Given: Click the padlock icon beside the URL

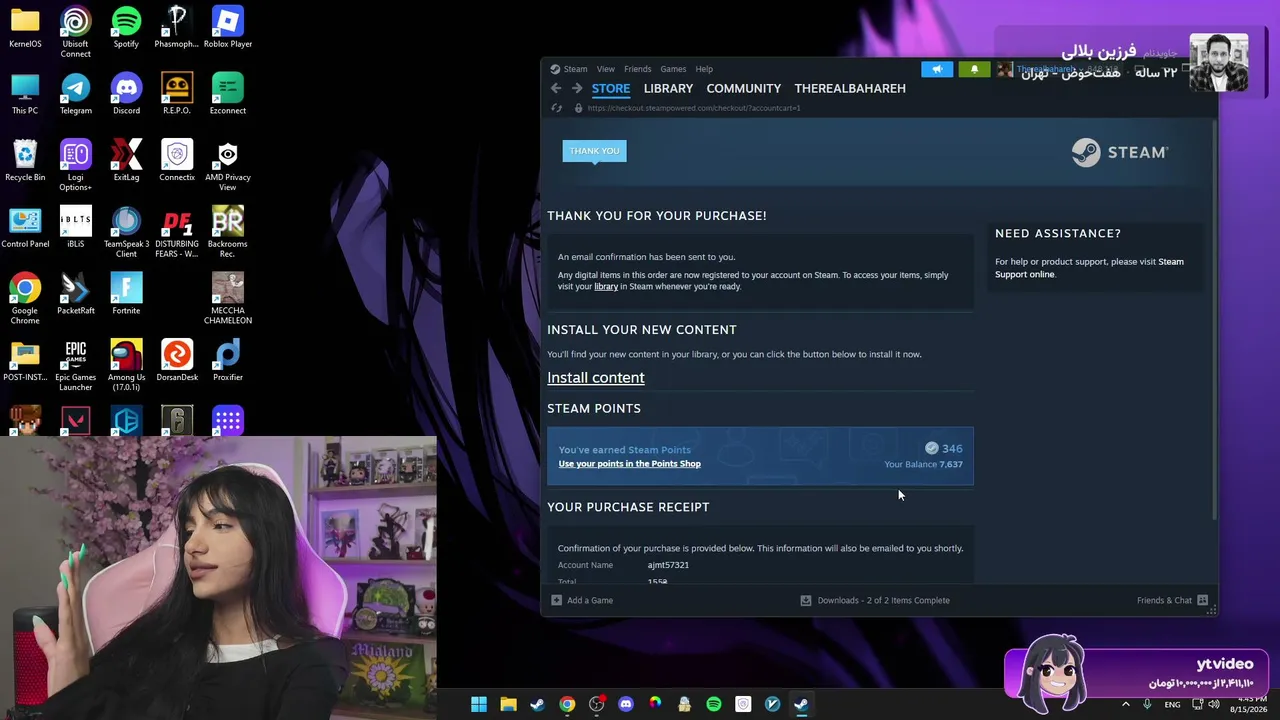Looking at the screenshot, I should pos(578,108).
